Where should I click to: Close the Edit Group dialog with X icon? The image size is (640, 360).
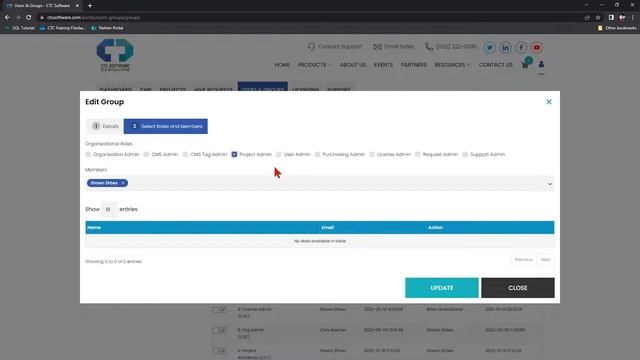[549, 102]
